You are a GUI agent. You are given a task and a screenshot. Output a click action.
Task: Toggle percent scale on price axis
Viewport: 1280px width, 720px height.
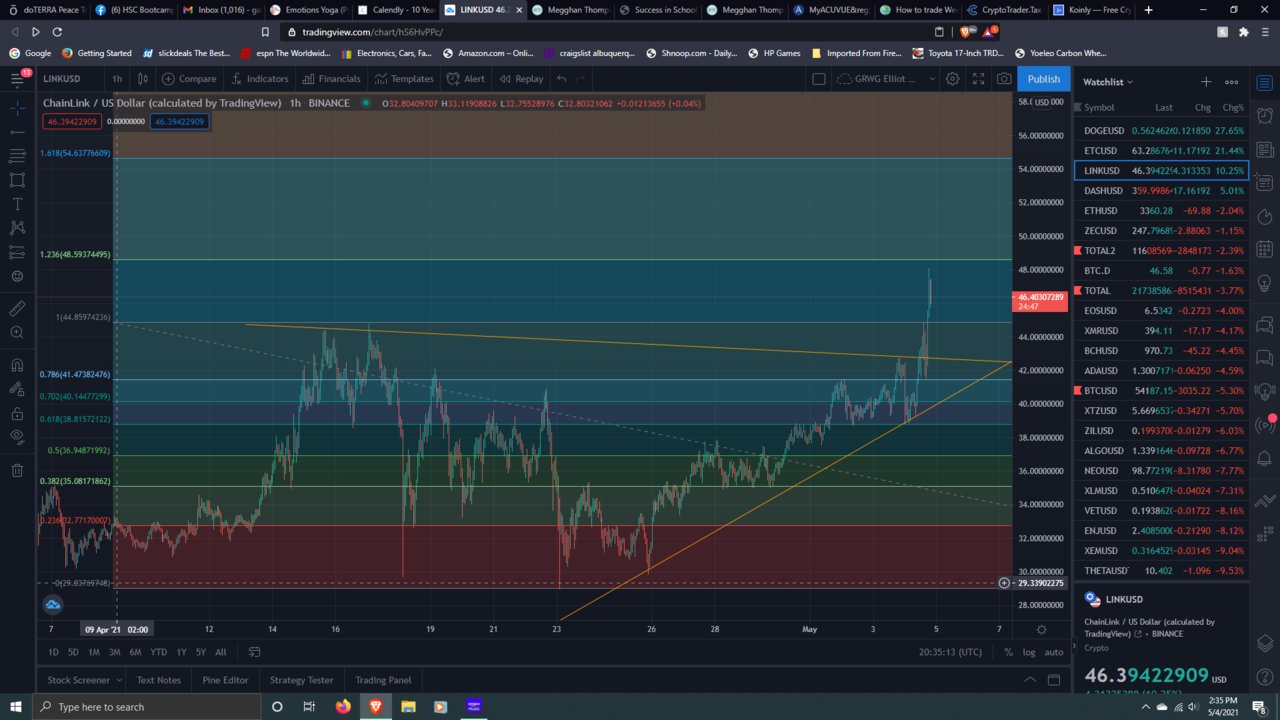click(1008, 652)
